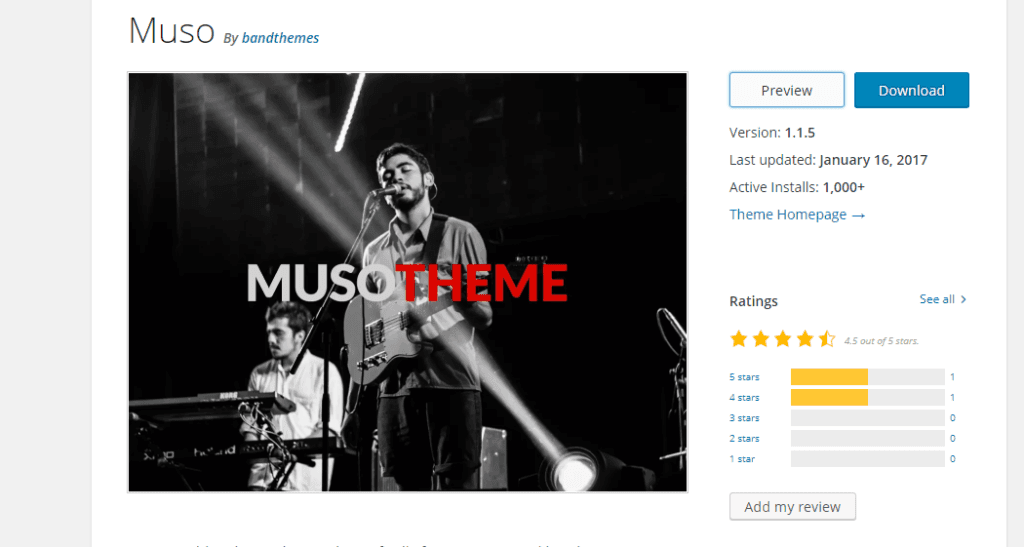Open the 3 stars reviews link
This screenshot has width=1024, height=547.
click(x=744, y=418)
